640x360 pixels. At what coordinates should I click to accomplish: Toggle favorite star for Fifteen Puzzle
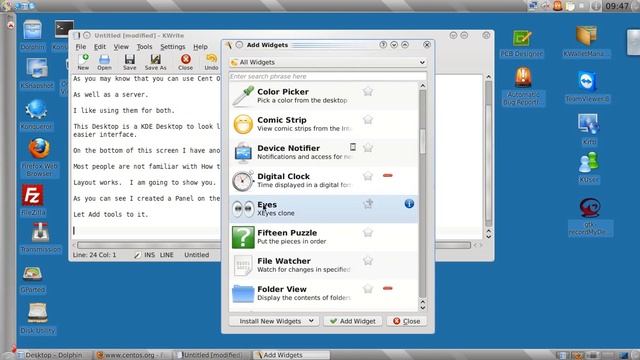(368, 232)
